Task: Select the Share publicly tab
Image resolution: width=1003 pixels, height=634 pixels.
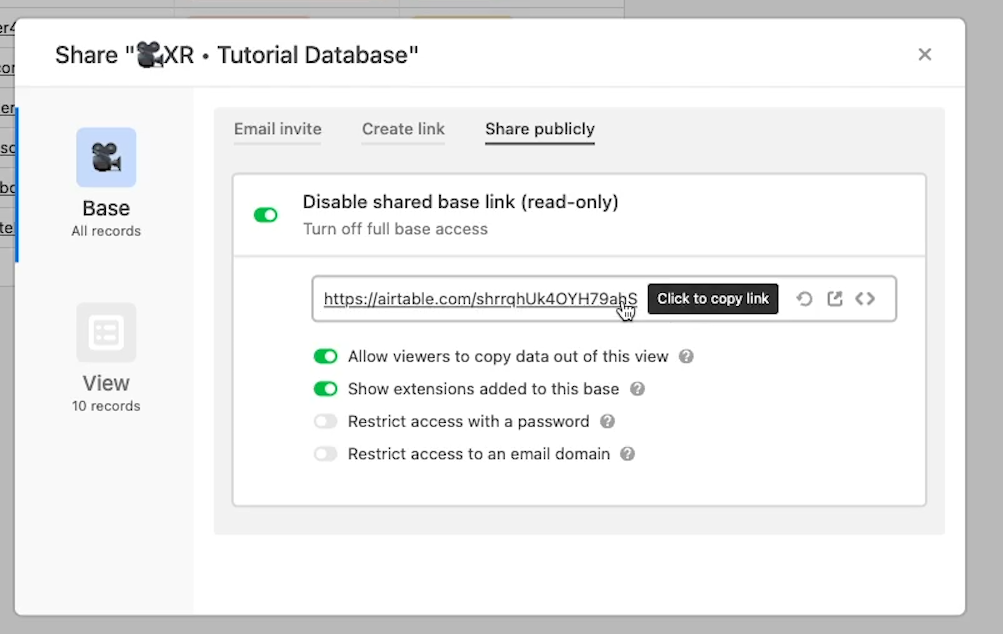Action: (x=540, y=129)
